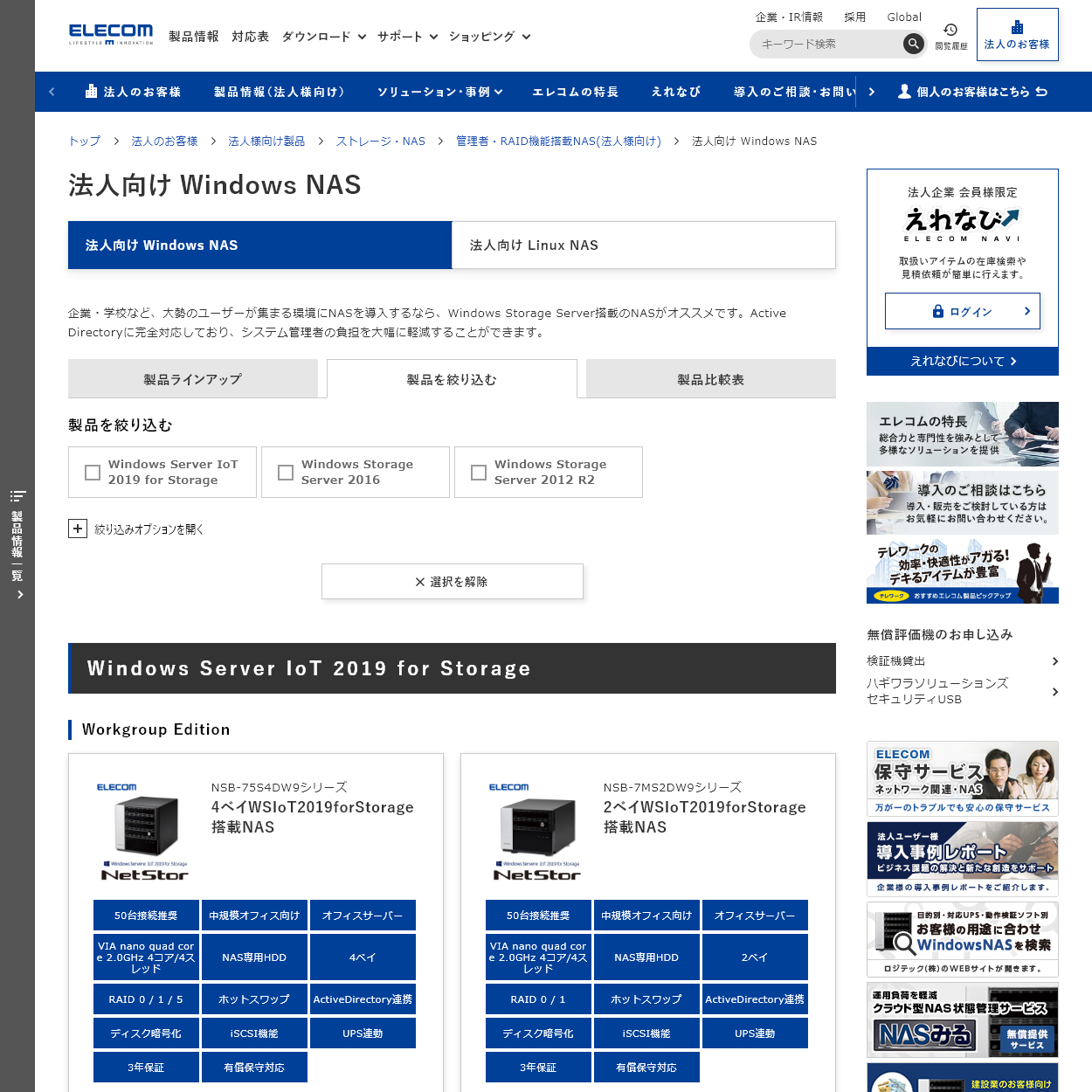This screenshot has width=1092, height=1092.
Task: Open 2ベイWSIoT2019forStorage搭載NAS title
Action: click(x=705, y=817)
